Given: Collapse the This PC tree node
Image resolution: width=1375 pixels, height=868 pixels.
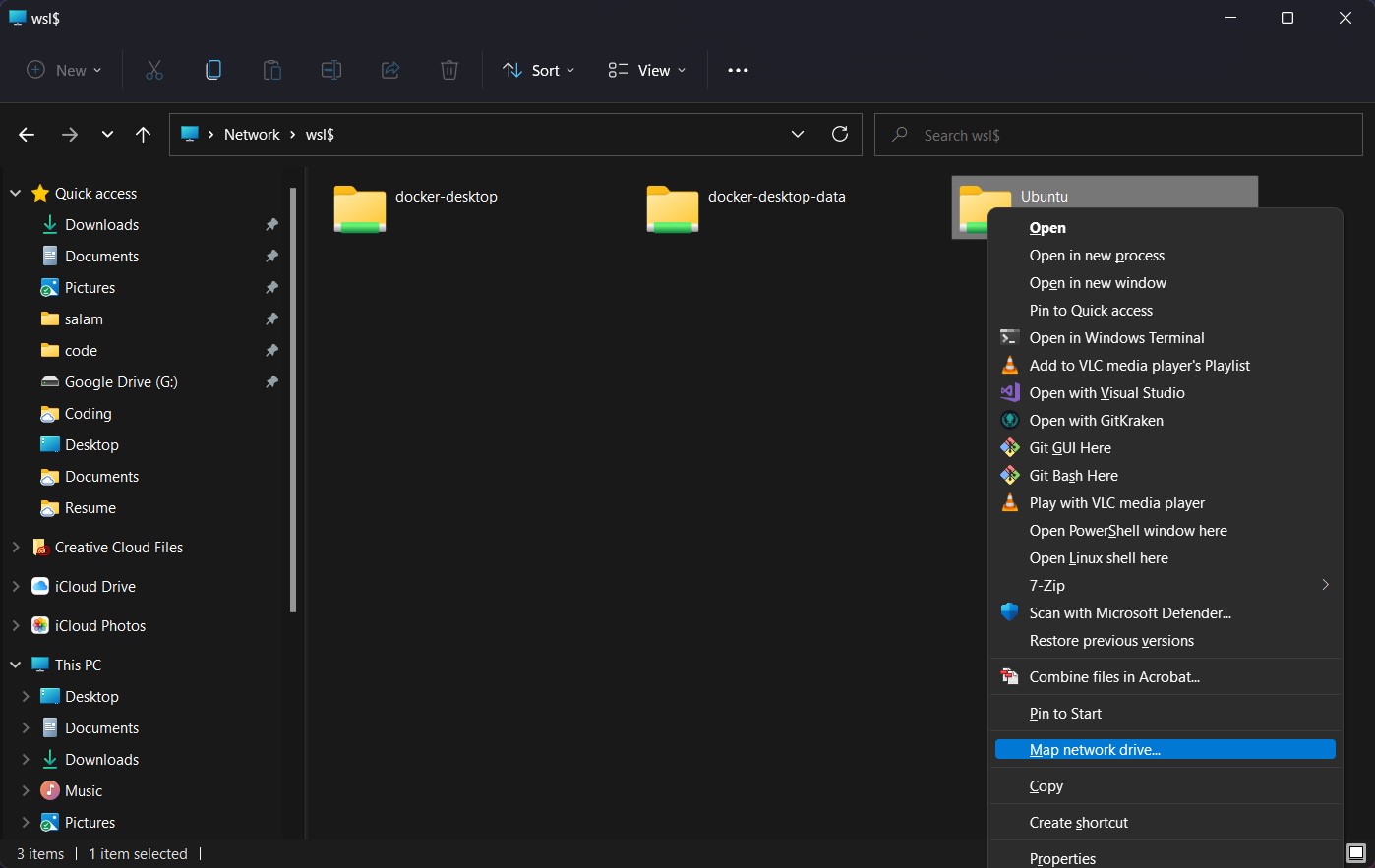Looking at the screenshot, I should (x=16, y=665).
